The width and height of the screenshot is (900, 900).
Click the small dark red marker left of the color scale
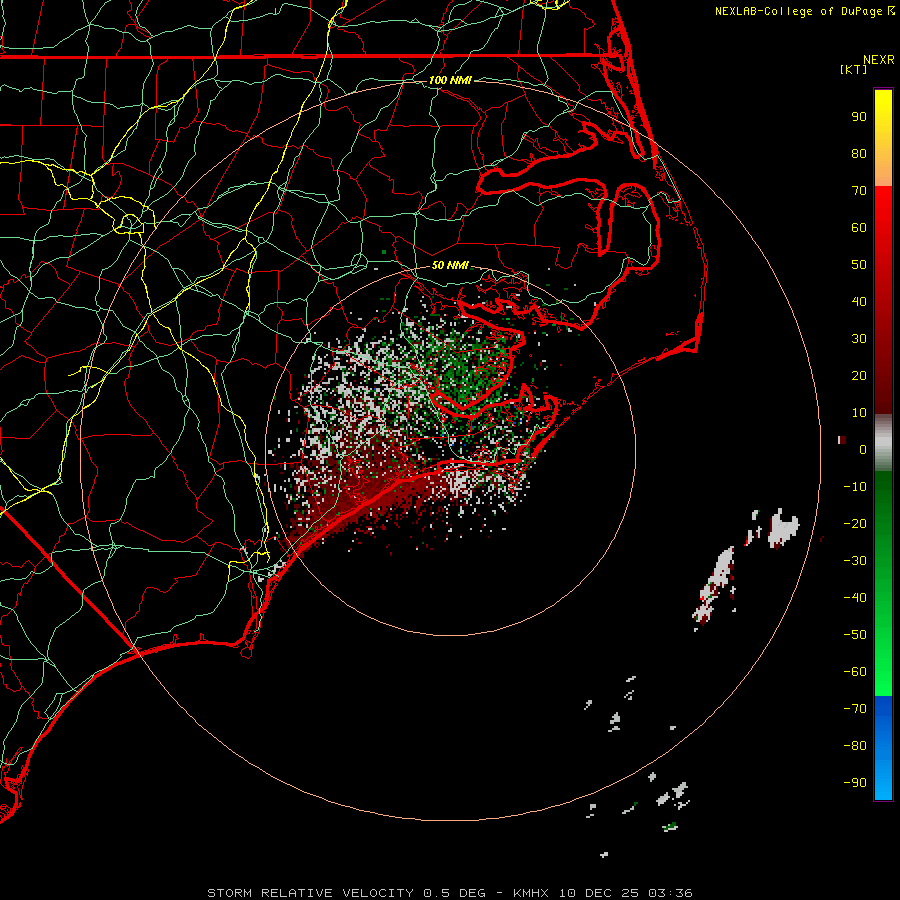coord(842,439)
